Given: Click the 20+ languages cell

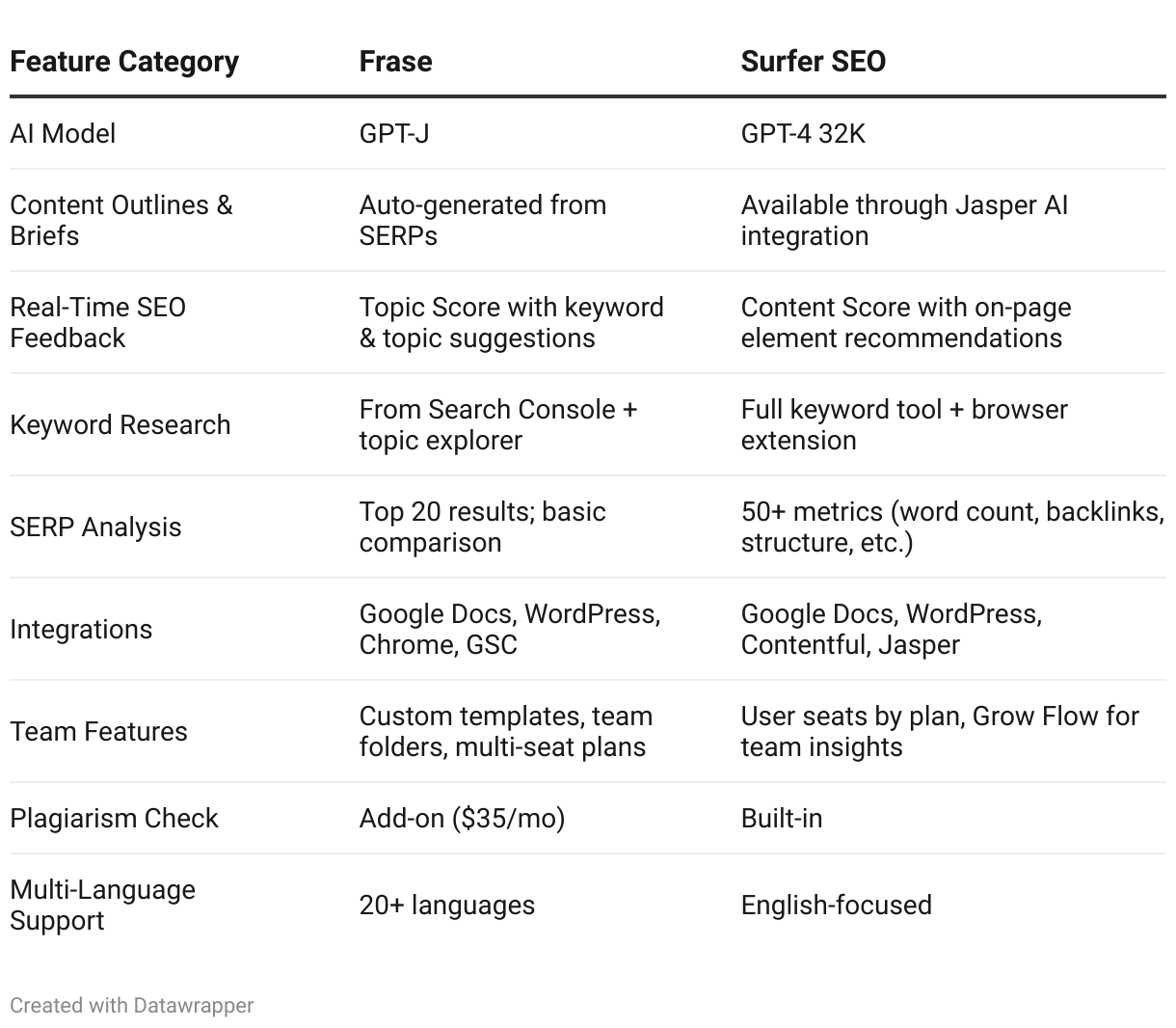Looking at the screenshot, I should 446,905.
